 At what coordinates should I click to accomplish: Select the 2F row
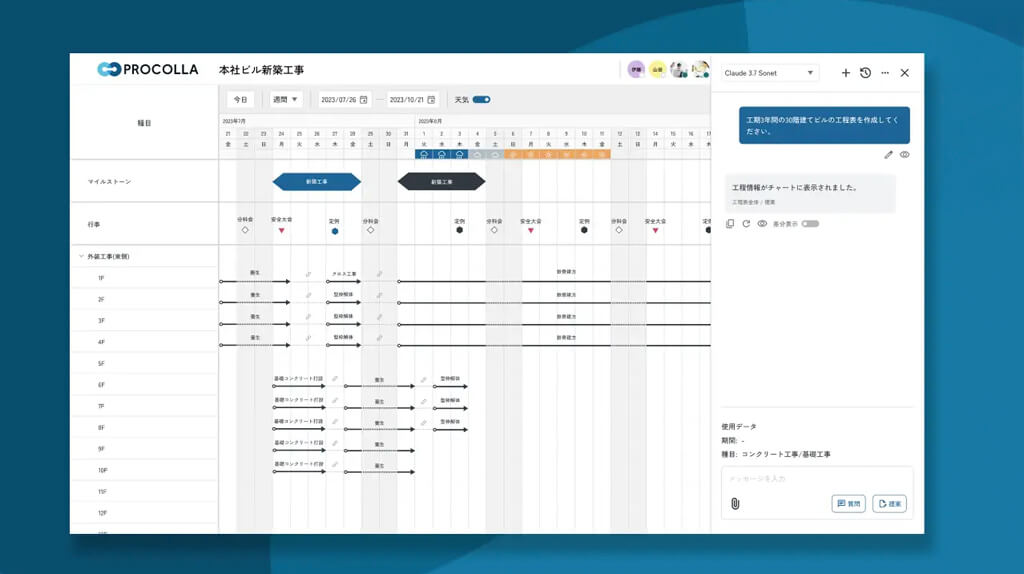click(x=144, y=300)
